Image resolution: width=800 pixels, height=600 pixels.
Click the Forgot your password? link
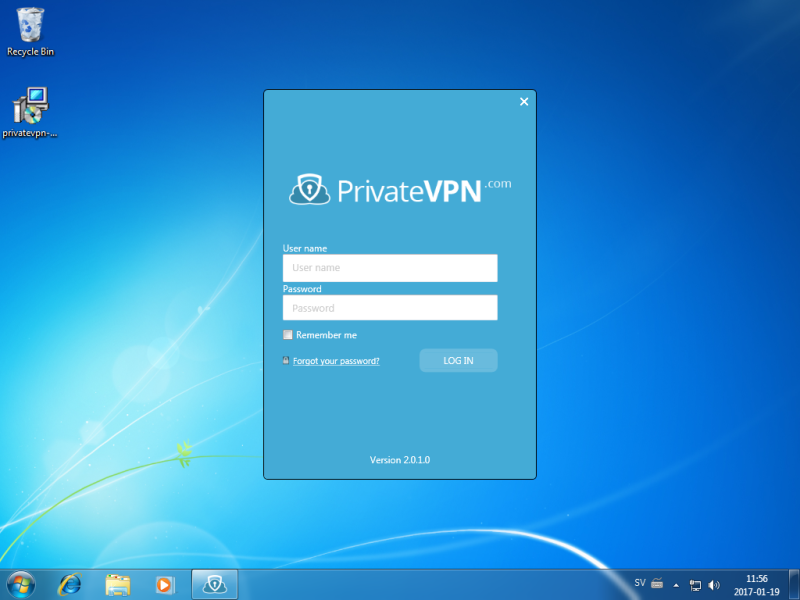click(x=336, y=361)
